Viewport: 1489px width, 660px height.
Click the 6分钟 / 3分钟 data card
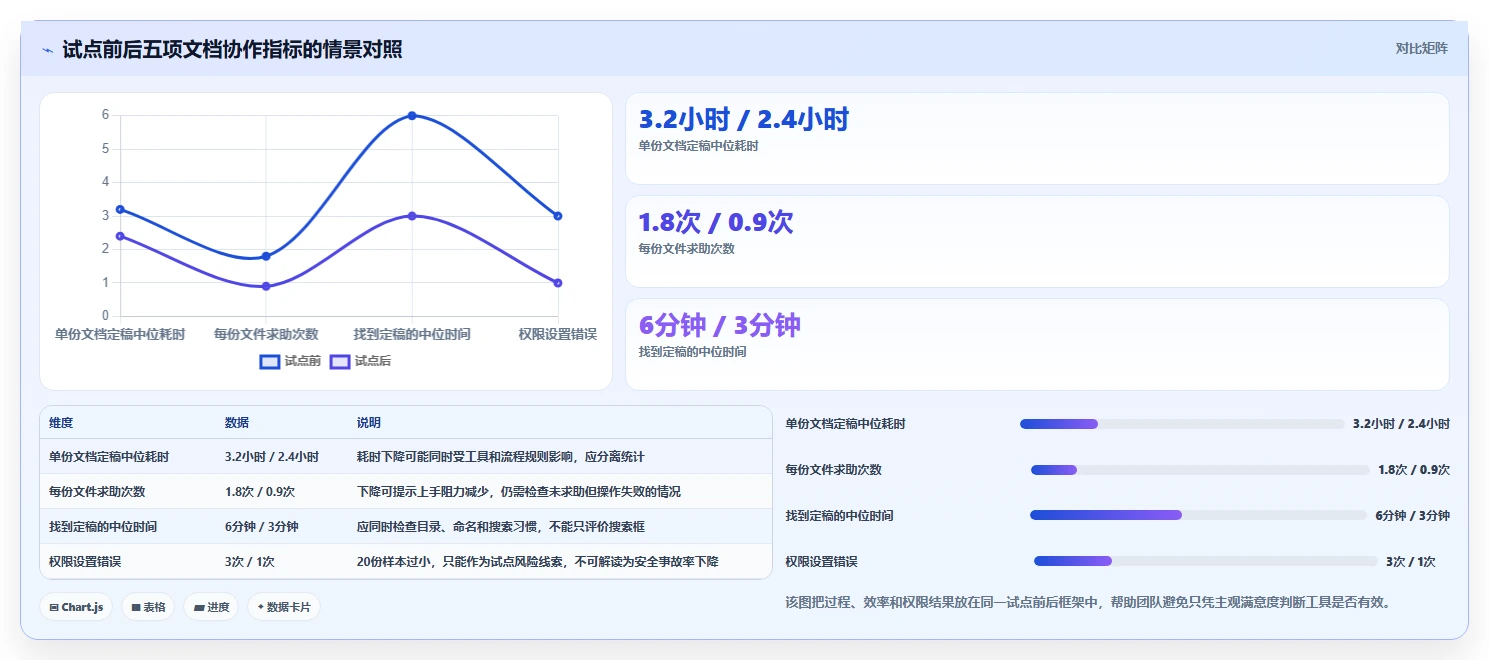click(x=1037, y=344)
